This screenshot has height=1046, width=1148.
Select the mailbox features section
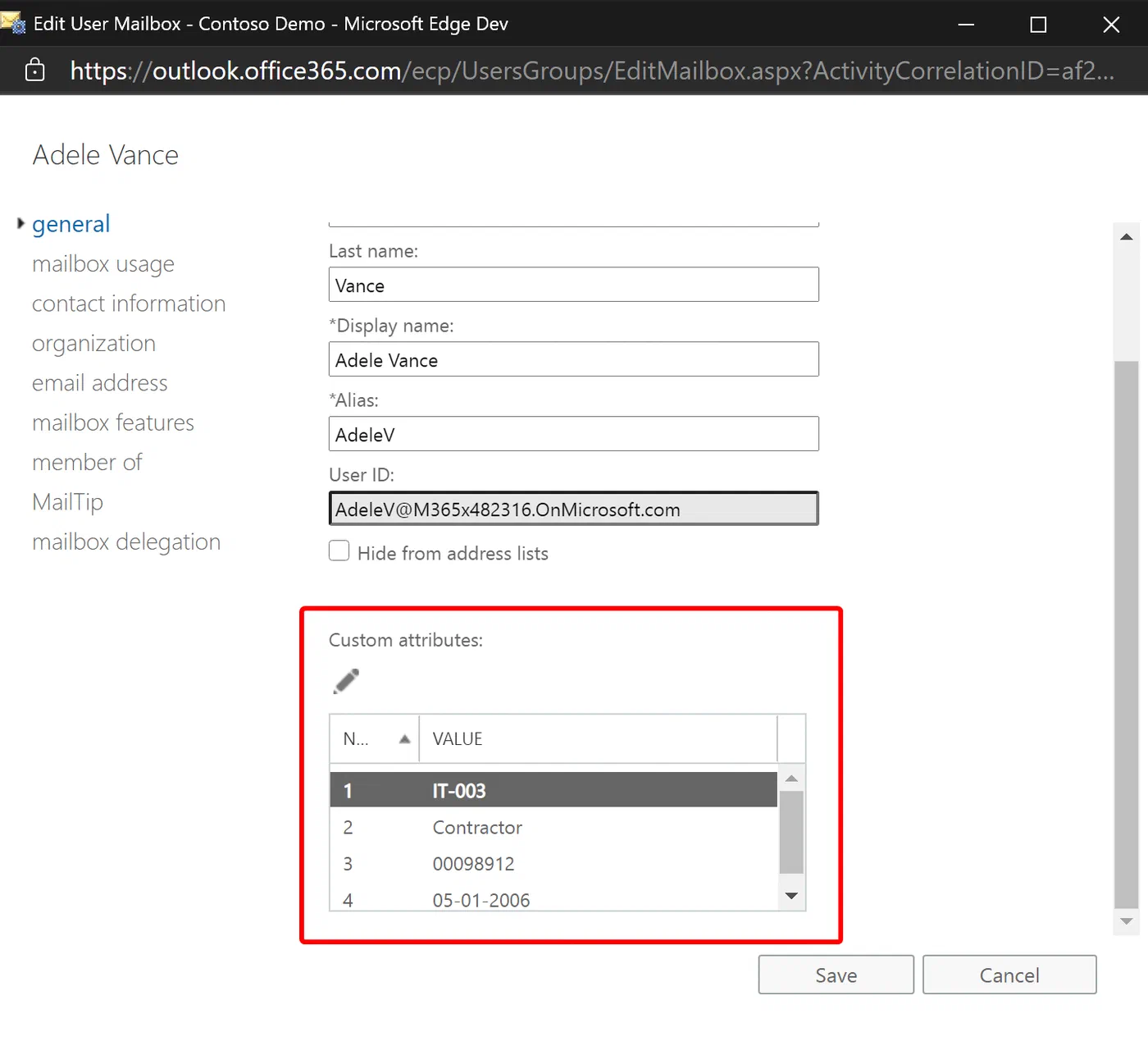click(113, 423)
